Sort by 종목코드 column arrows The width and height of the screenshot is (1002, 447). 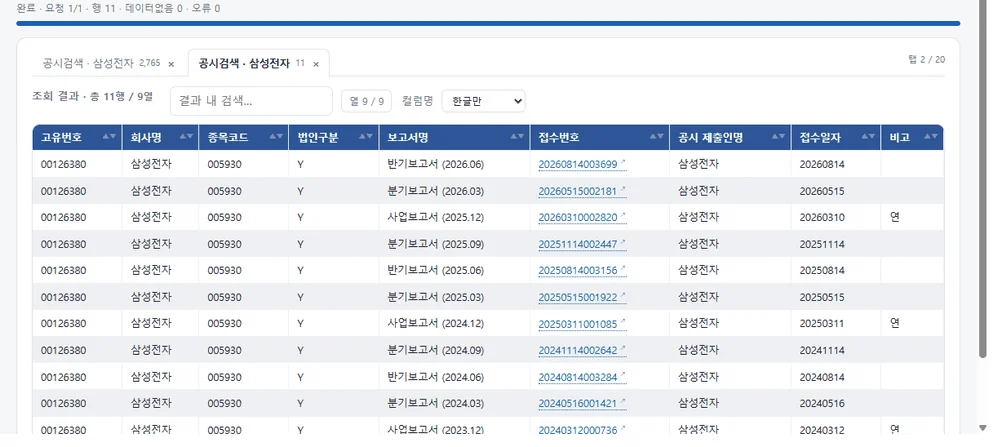pos(276,137)
